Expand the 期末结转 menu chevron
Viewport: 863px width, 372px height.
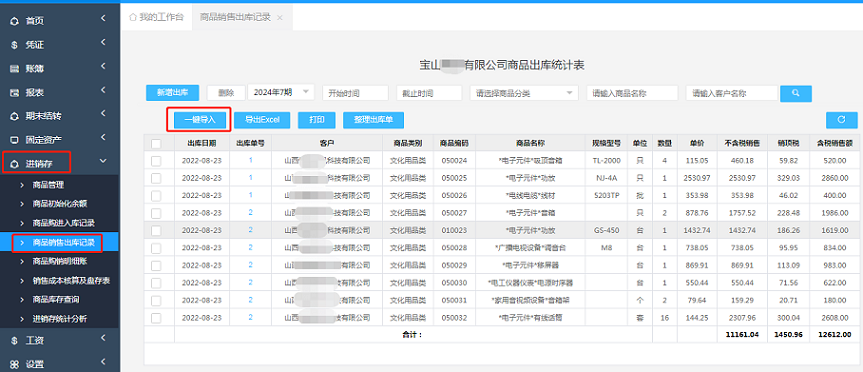click(103, 114)
